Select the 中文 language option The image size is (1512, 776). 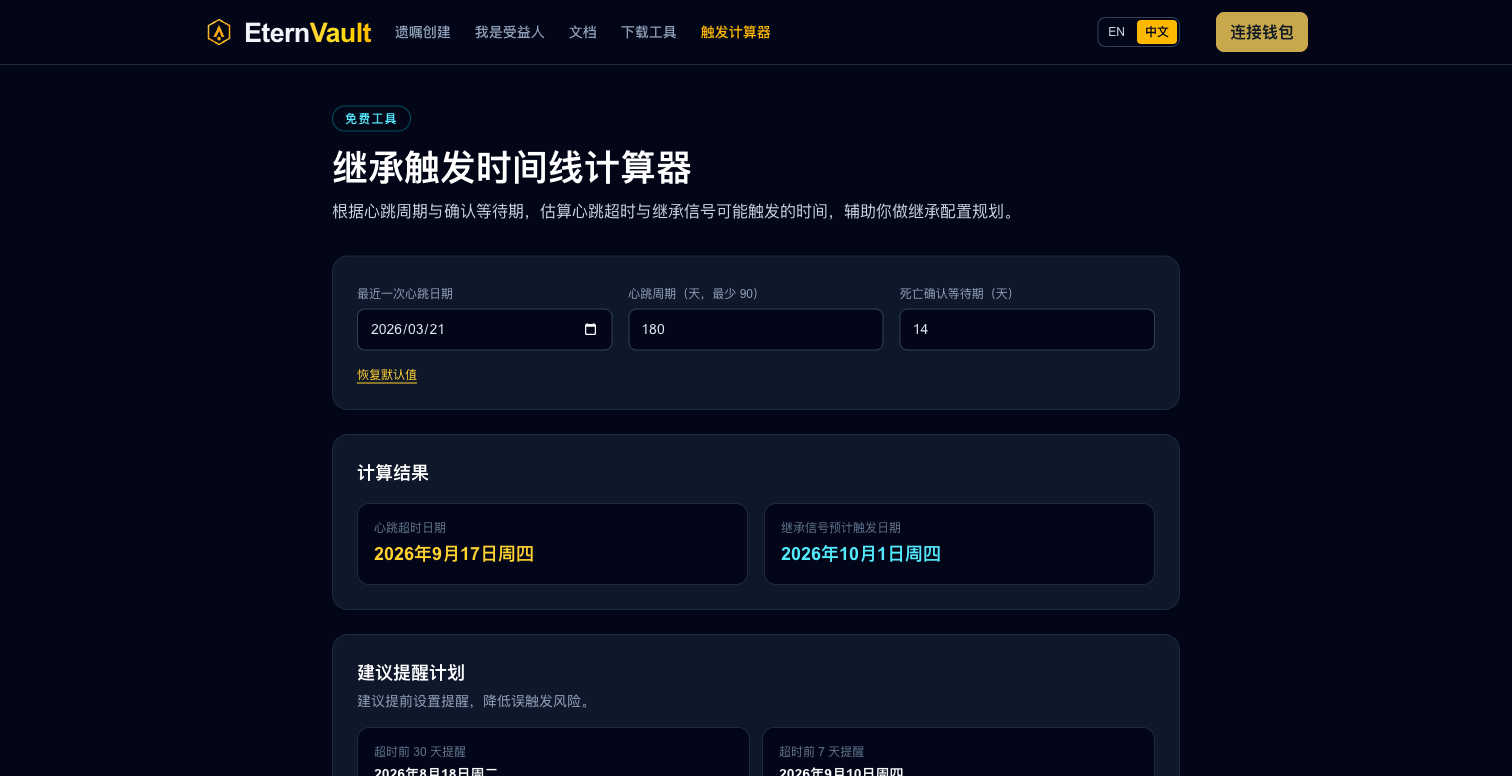tap(1156, 32)
